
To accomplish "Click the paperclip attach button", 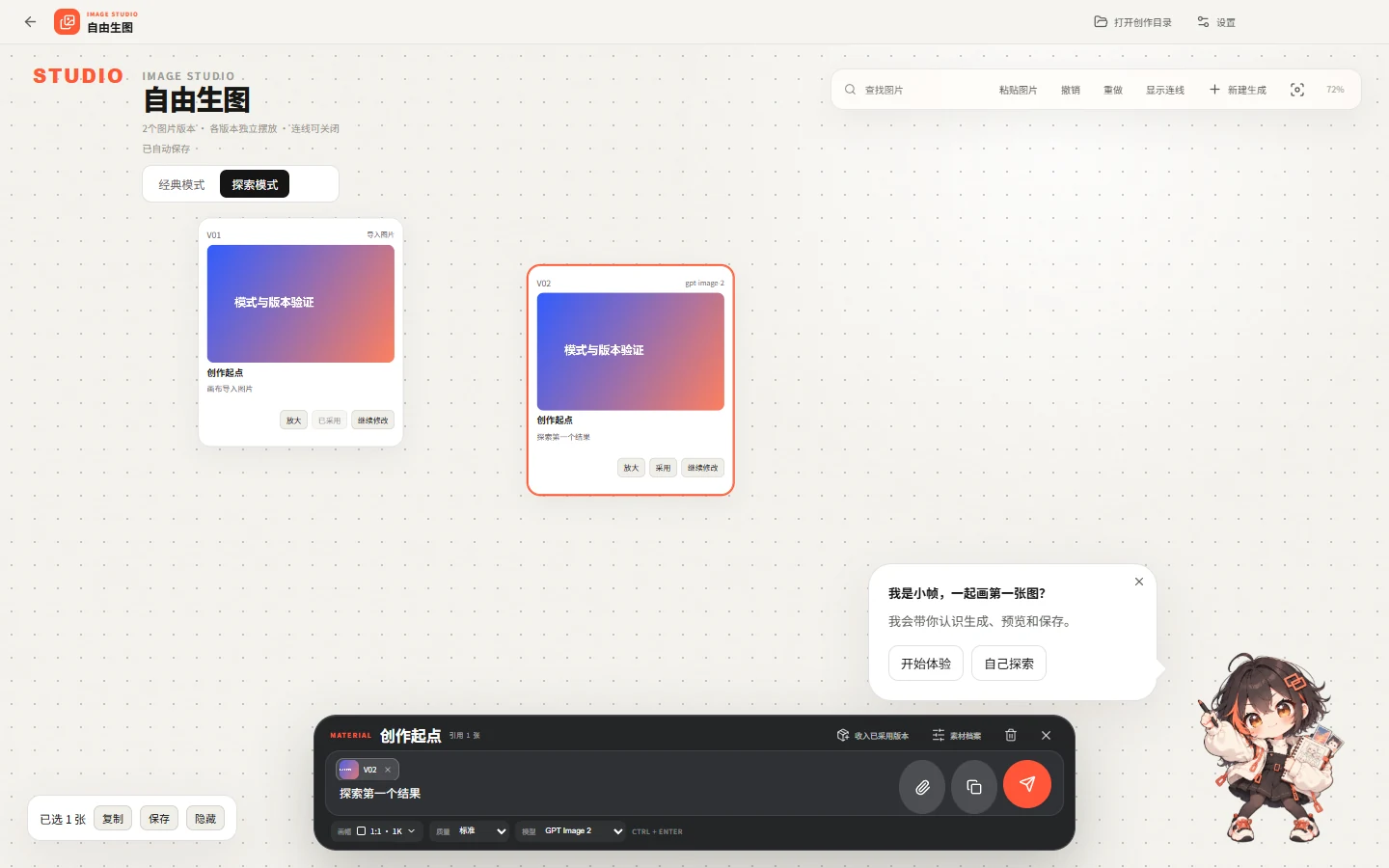I will 922,787.
